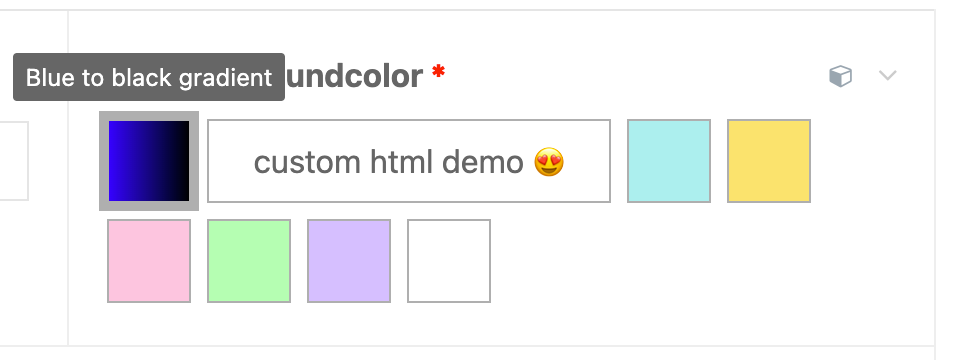The image size is (956, 360).
Task: Click the black end of the gradient swatch
Action: tap(181, 160)
